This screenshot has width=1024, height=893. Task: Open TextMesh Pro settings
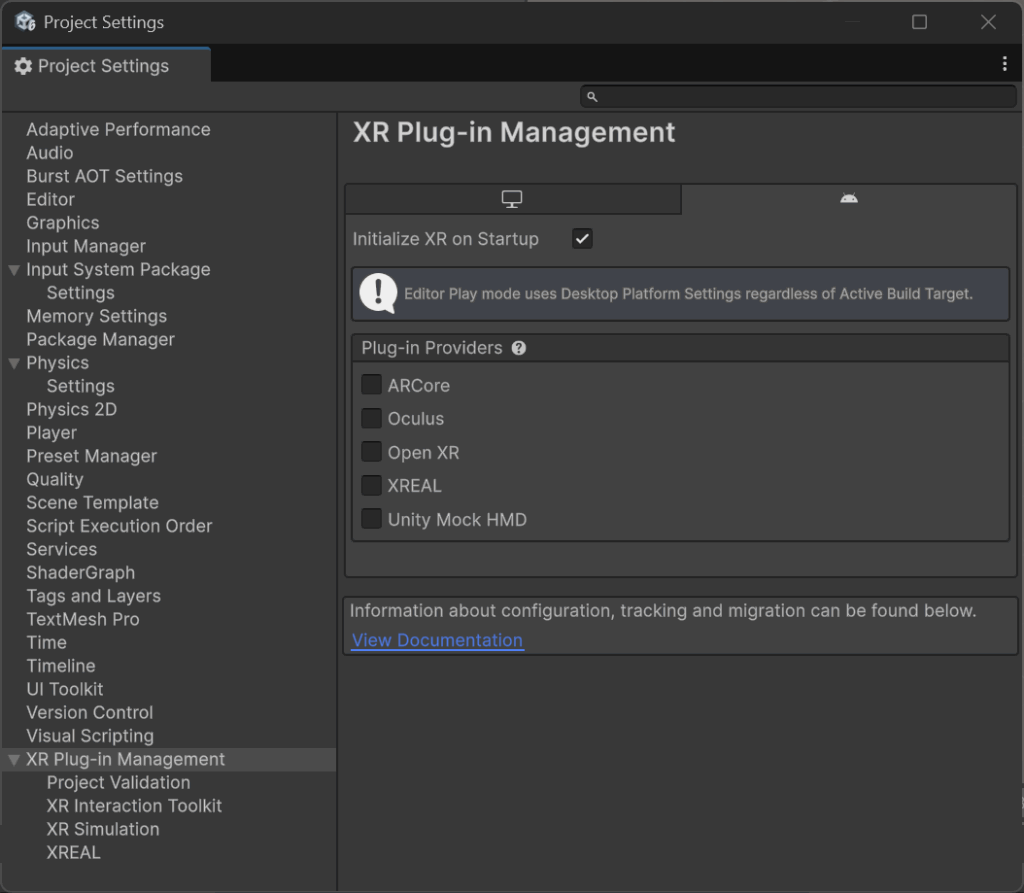pyautogui.click(x=83, y=619)
